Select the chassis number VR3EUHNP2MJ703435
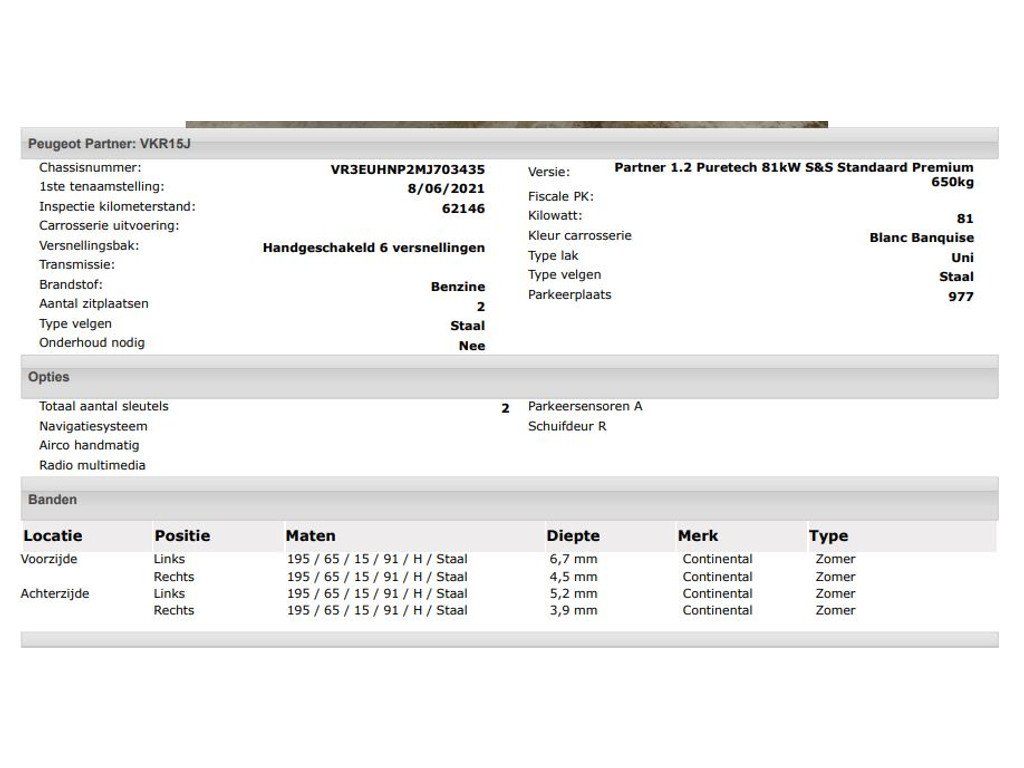The width and height of the screenshot is (1024, 768). click(408, 170)
